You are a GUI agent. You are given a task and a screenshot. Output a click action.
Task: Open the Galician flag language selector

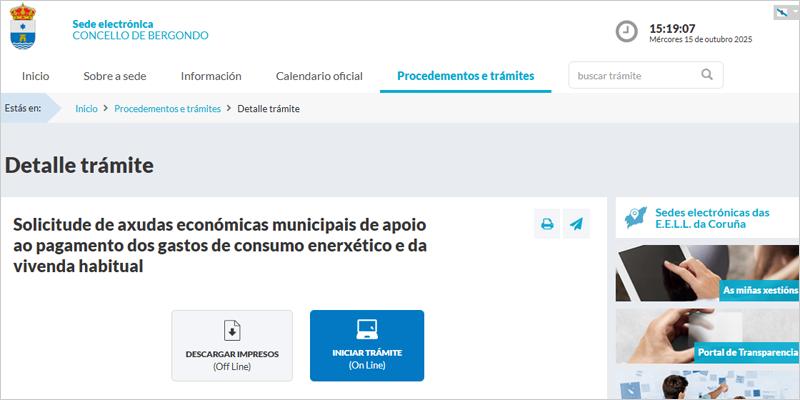[x=786, y=12]
